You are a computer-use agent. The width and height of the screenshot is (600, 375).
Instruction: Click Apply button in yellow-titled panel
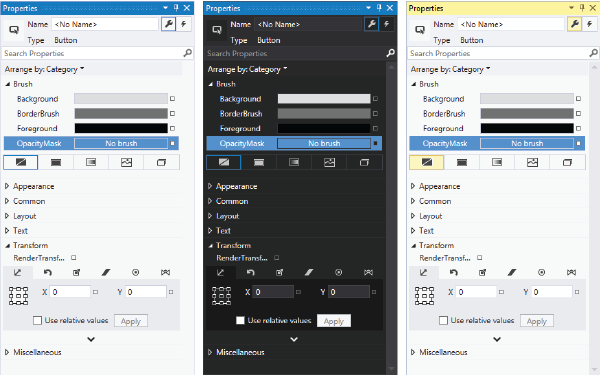click(x=537, y=321)
